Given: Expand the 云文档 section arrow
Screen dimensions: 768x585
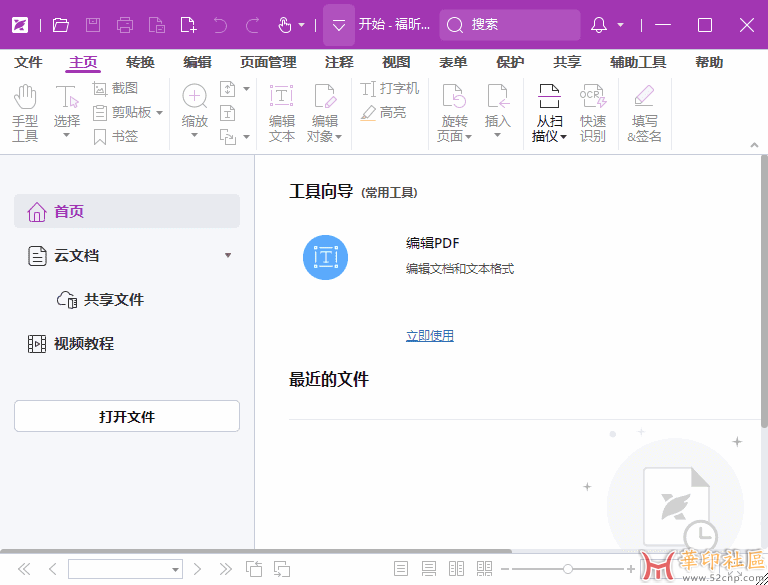Looking at the screenshot, I should click(x=228, y=256).
